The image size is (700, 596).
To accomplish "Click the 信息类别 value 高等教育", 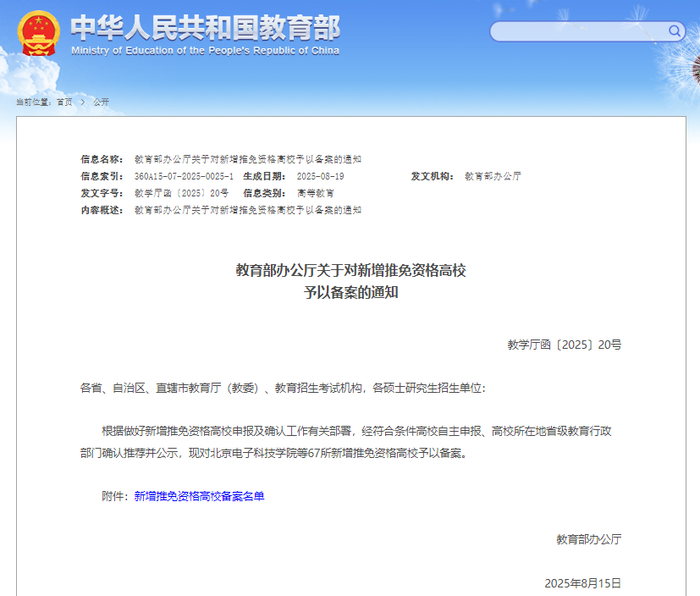I will 315,193.
